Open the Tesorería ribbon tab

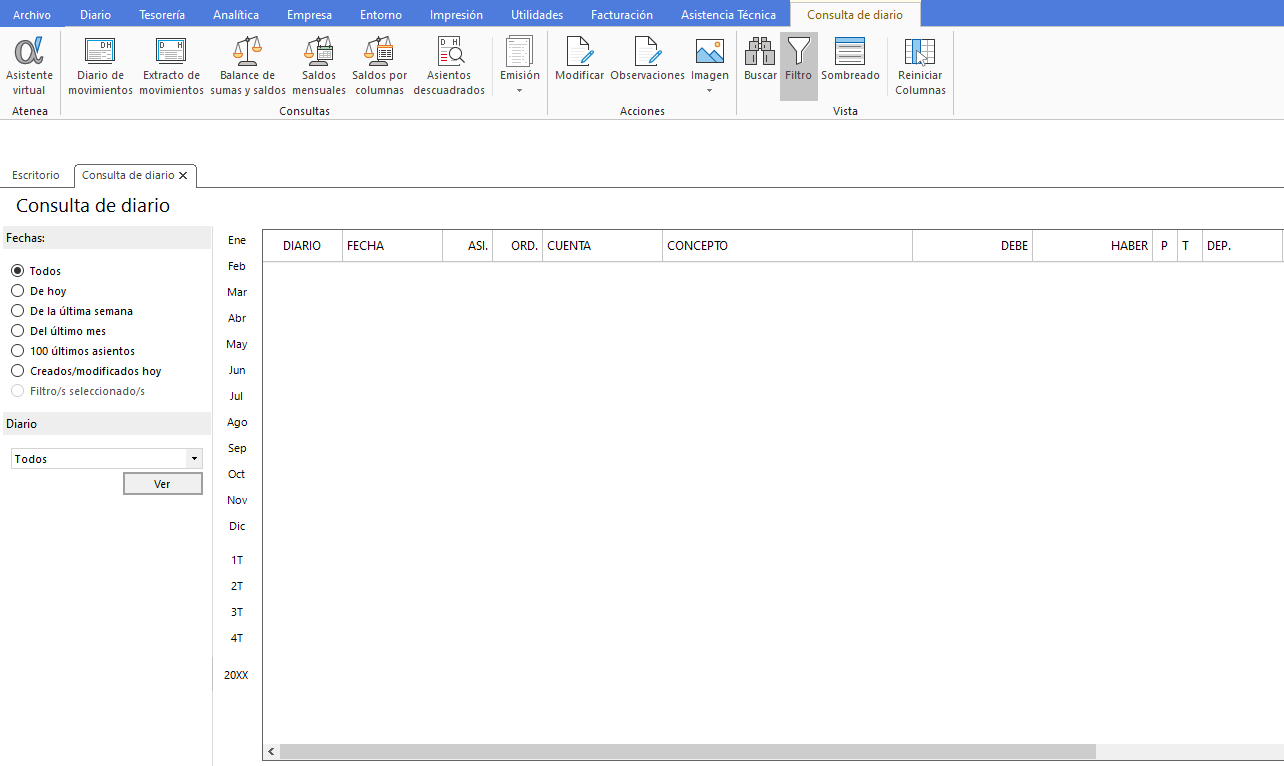point(162,15)
